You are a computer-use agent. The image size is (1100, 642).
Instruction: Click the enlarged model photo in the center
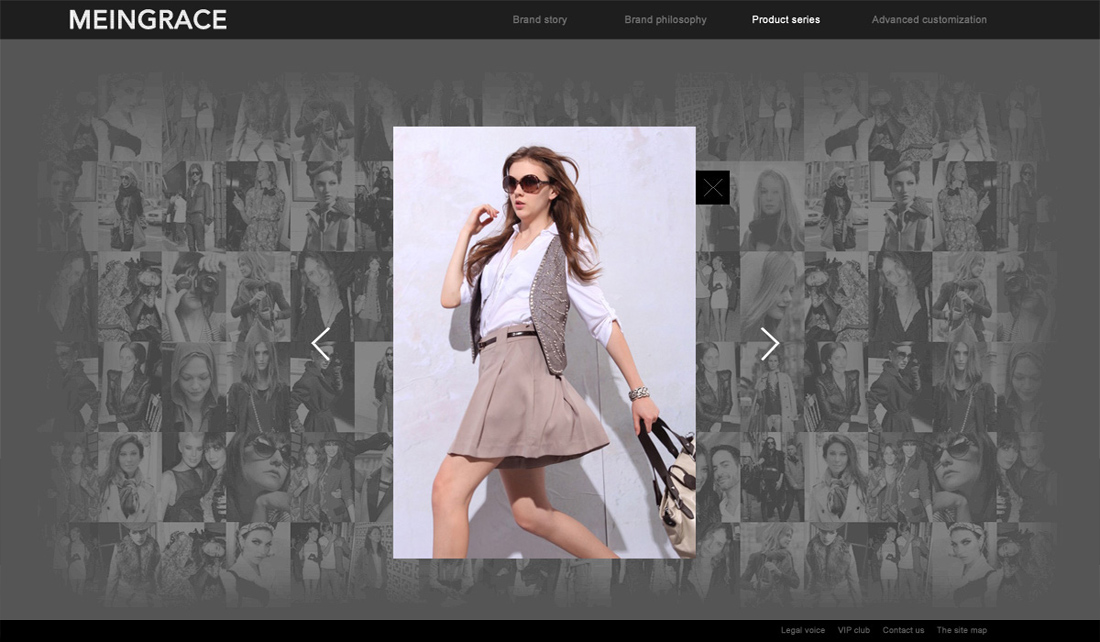[x=544, y=342]
